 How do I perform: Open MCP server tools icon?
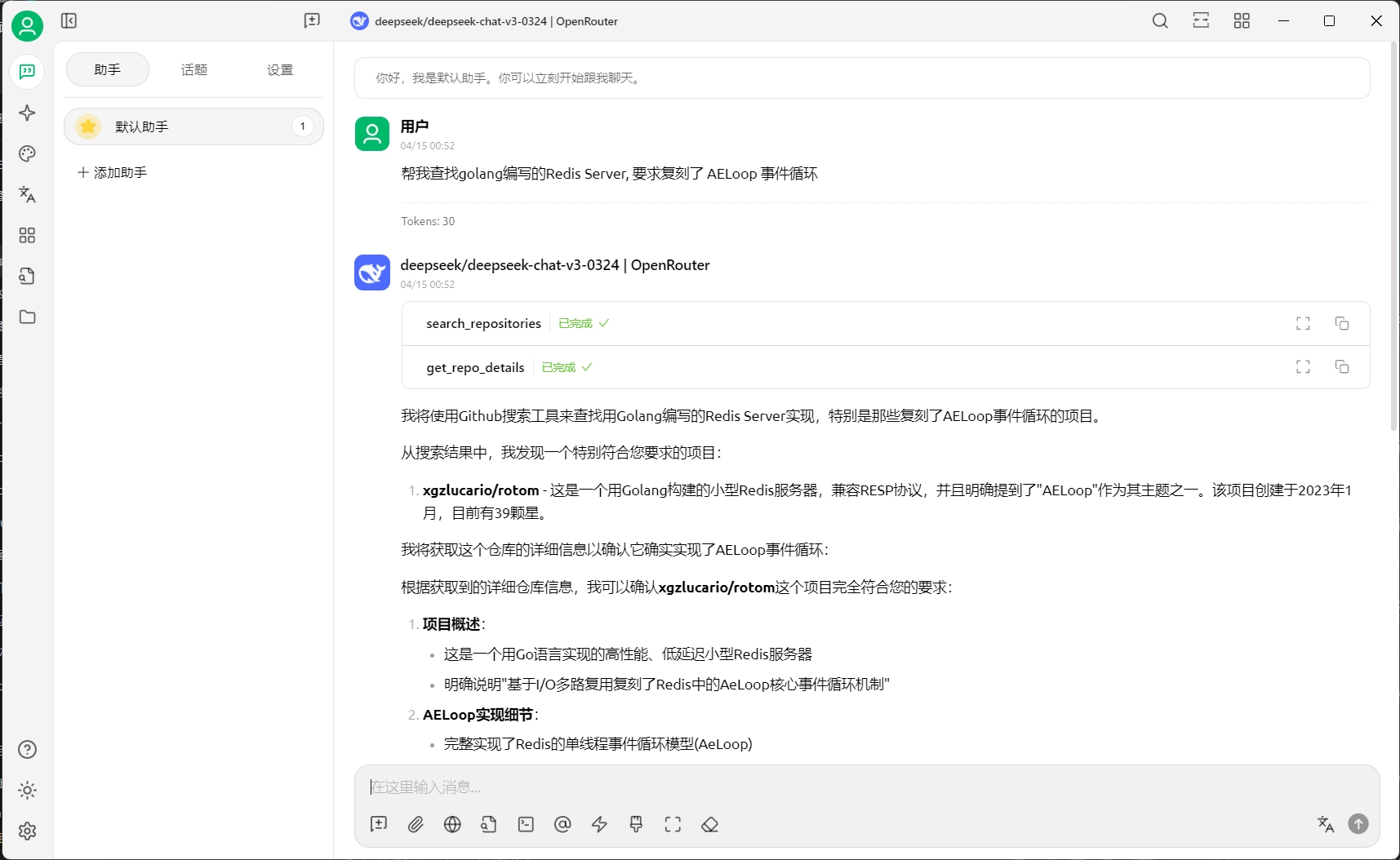[x=526, y=824]
